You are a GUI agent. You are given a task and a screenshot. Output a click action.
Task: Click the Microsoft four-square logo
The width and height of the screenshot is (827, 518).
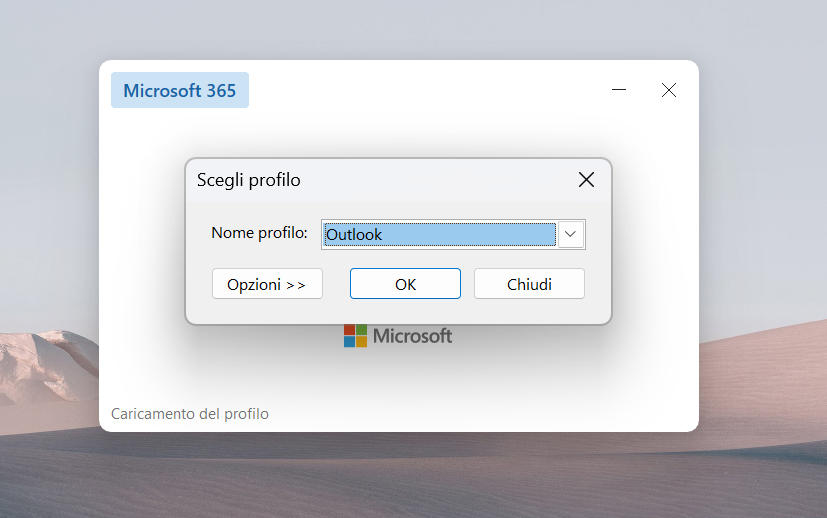click(x=355, y=336)
